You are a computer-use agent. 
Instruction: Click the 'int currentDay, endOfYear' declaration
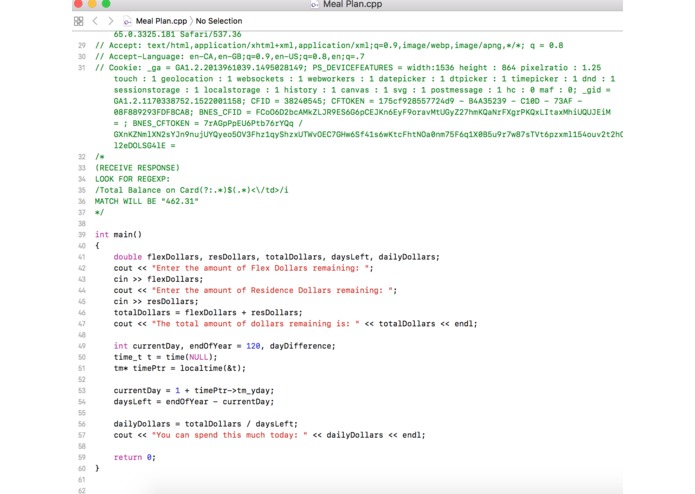pos(225,346)
